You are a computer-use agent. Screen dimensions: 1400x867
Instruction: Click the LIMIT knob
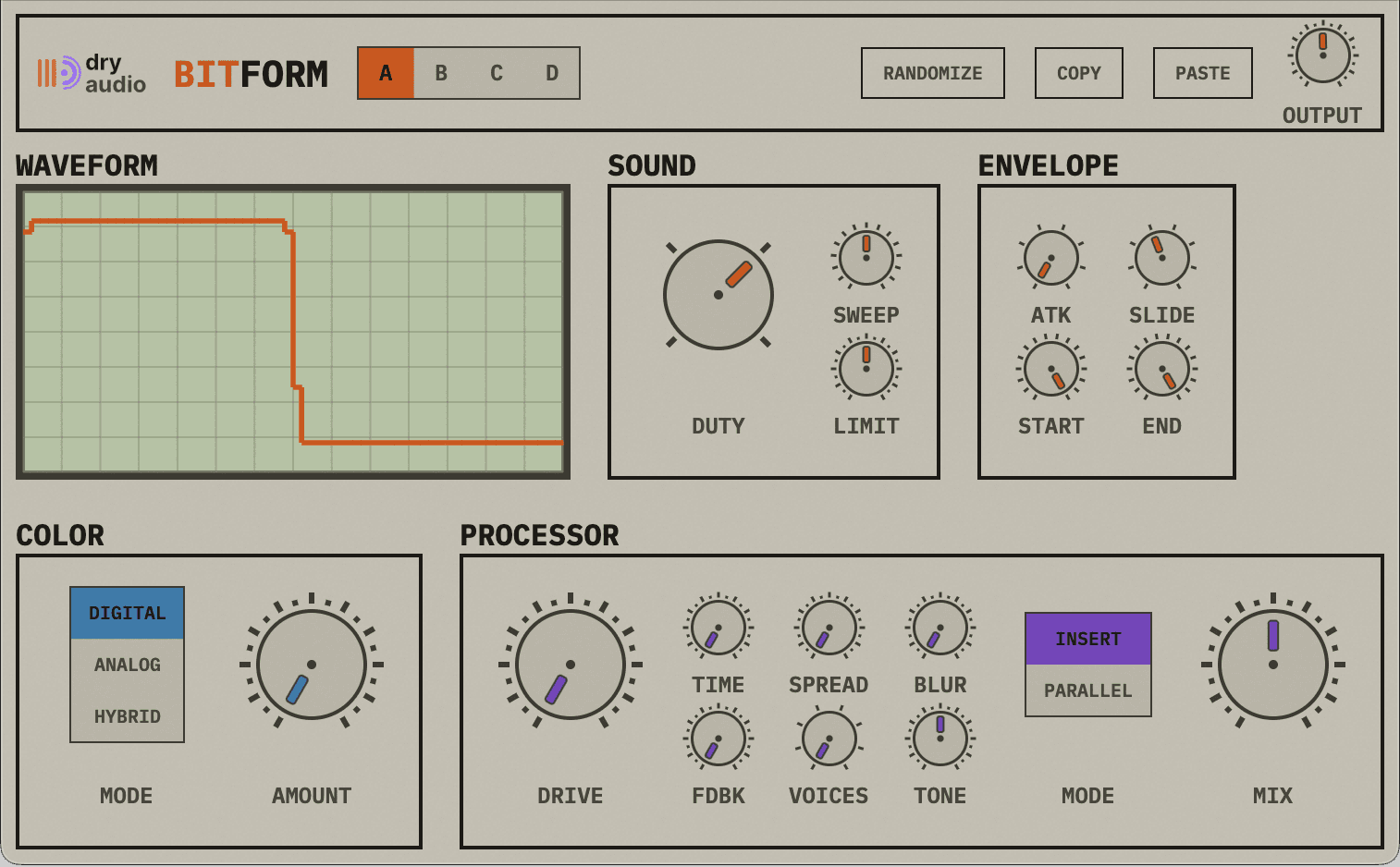[x=866, y=370]
